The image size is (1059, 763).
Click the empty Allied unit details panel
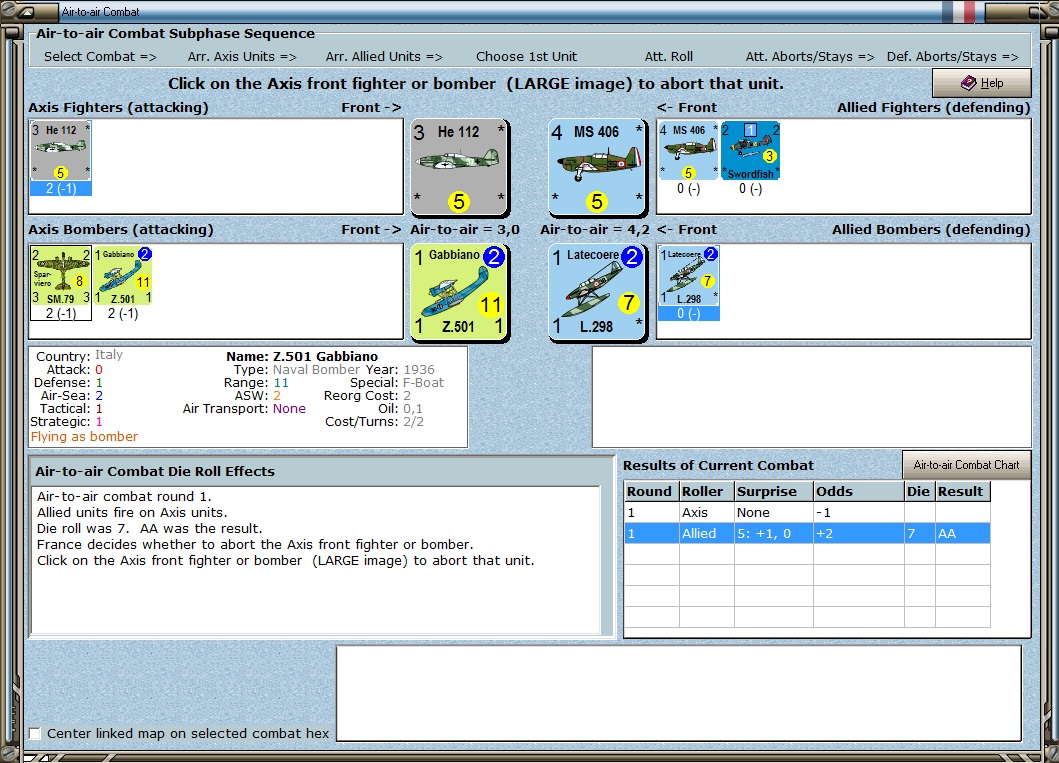tap(812, 397)
